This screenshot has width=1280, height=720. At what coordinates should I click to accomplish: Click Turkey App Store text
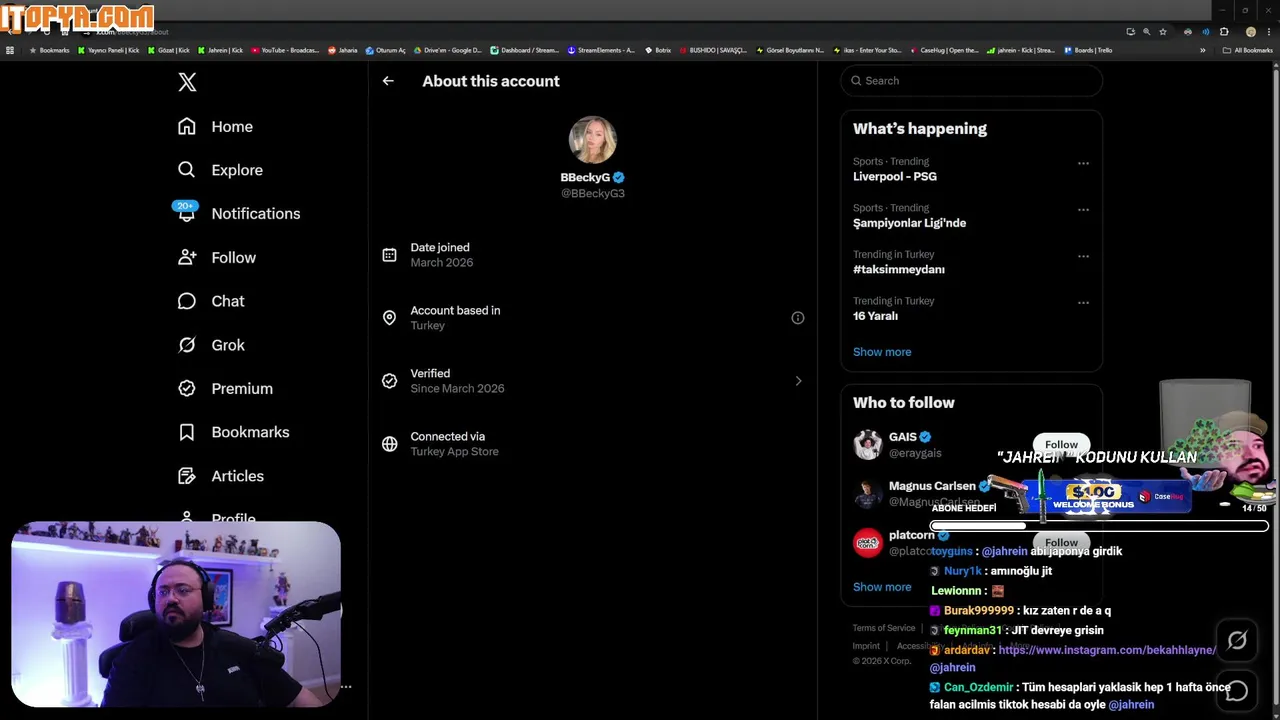pyautogui.click(x=454, y=452)
